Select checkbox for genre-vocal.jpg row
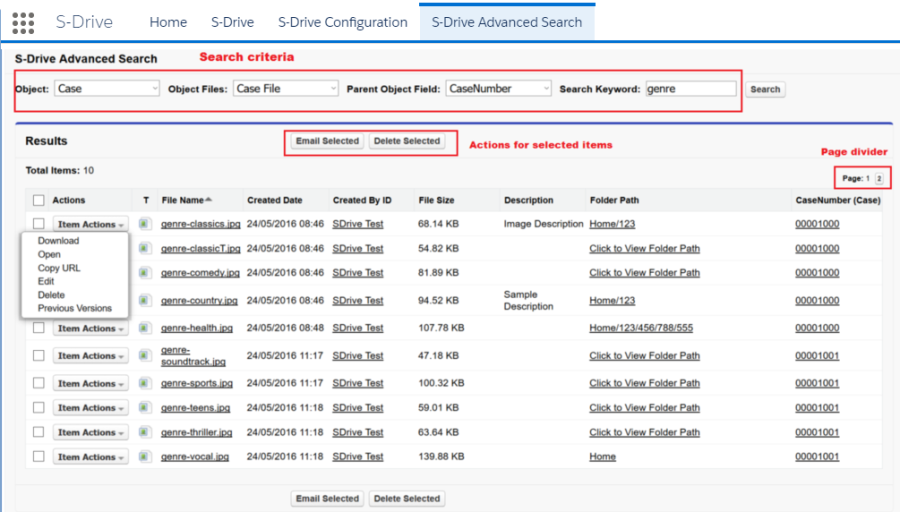The height and width of the screenshot is (512, 900). pyautogui.click(x=39, y=457)
